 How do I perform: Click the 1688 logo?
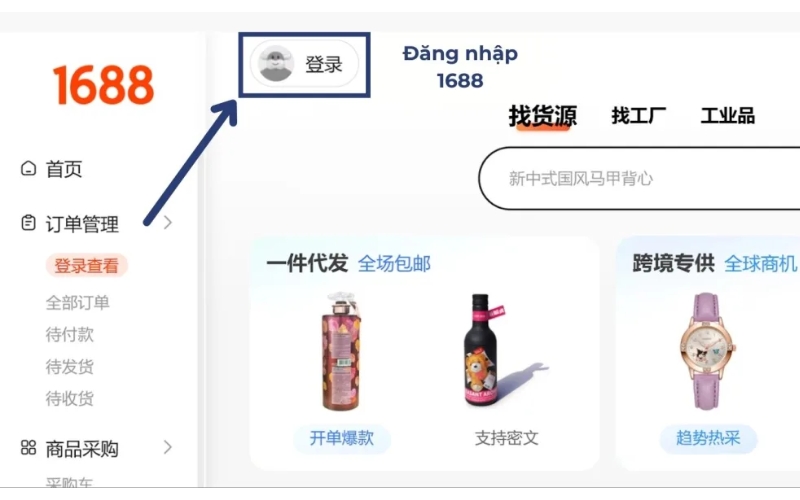coord(103,85)
